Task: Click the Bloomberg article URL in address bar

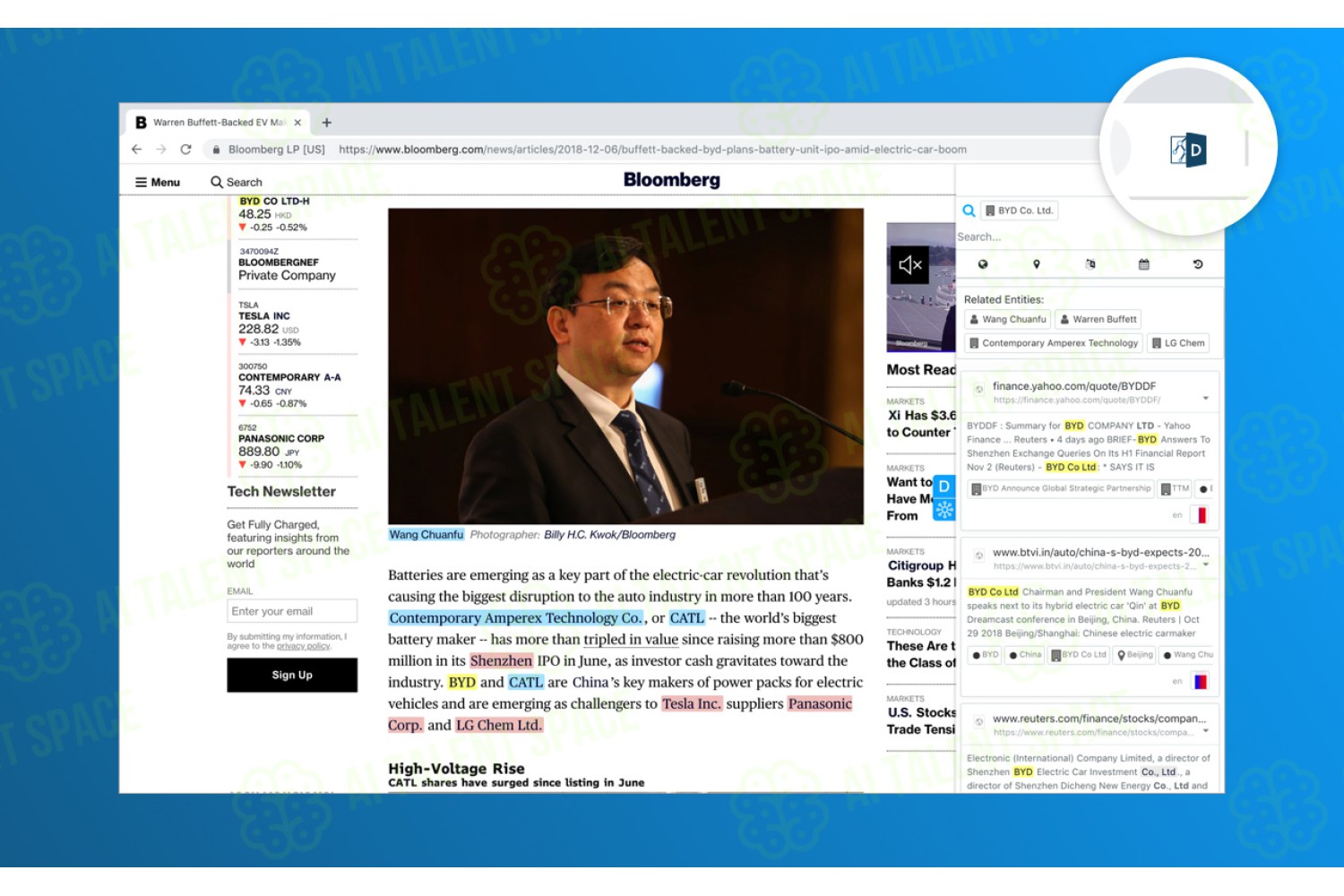Action: [652, 150]
